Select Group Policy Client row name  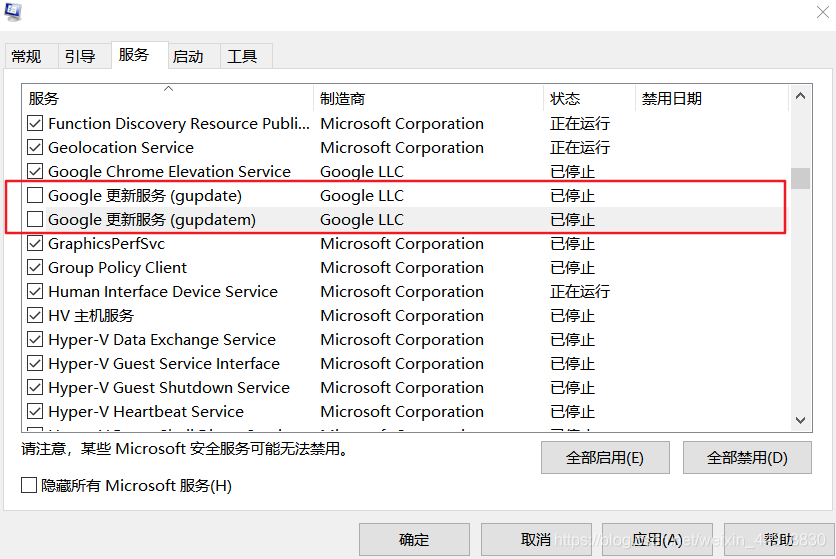pyautogui.click(x=118, y=268)
